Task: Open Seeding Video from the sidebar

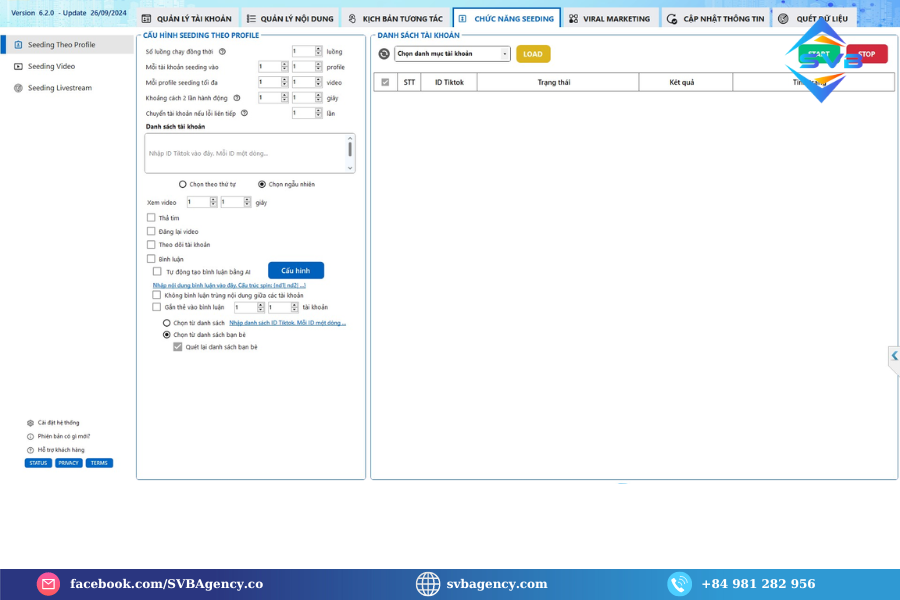Action: point(51,66)
